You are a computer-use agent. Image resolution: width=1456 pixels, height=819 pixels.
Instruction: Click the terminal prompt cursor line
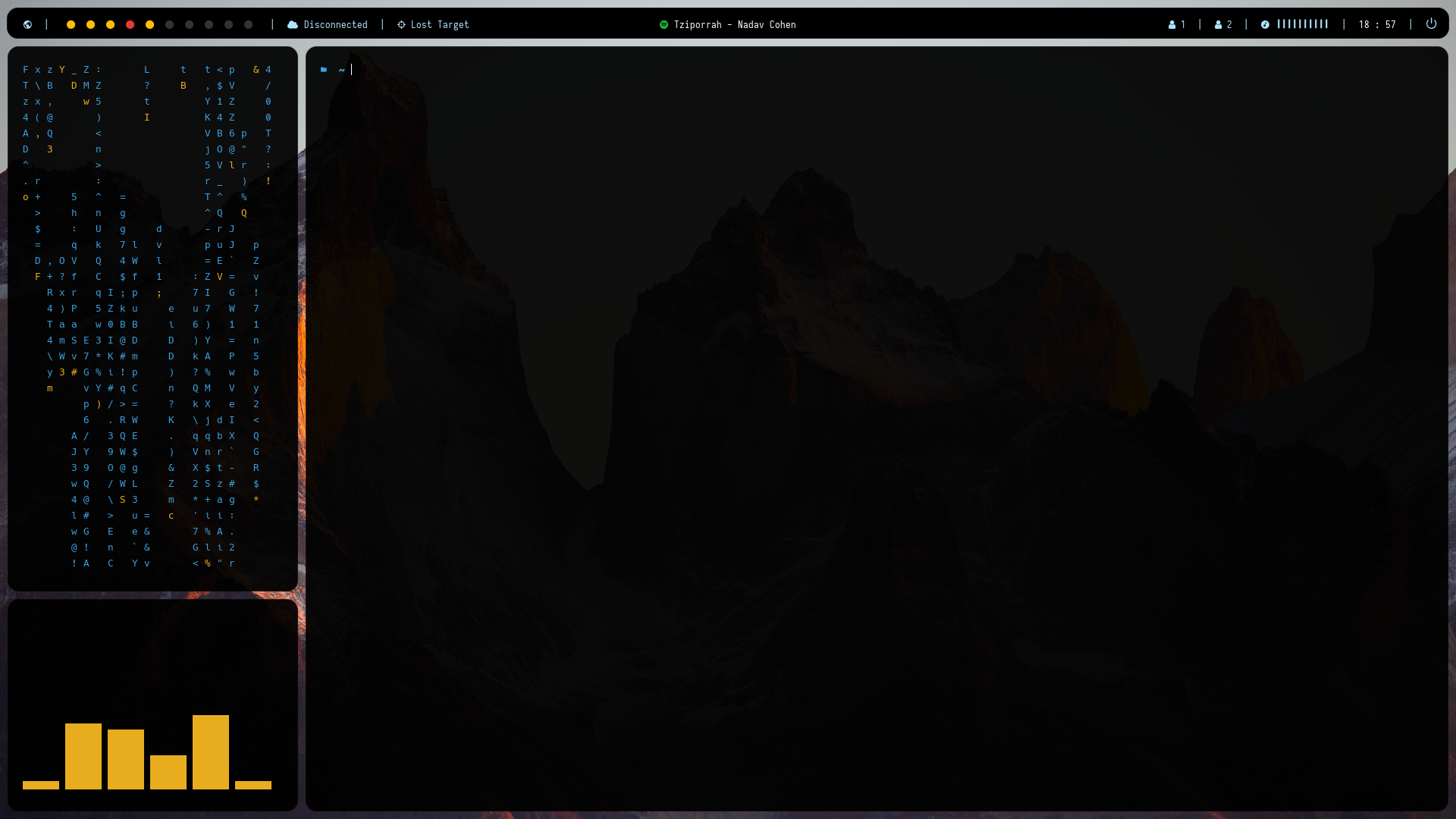coord(351,69)
